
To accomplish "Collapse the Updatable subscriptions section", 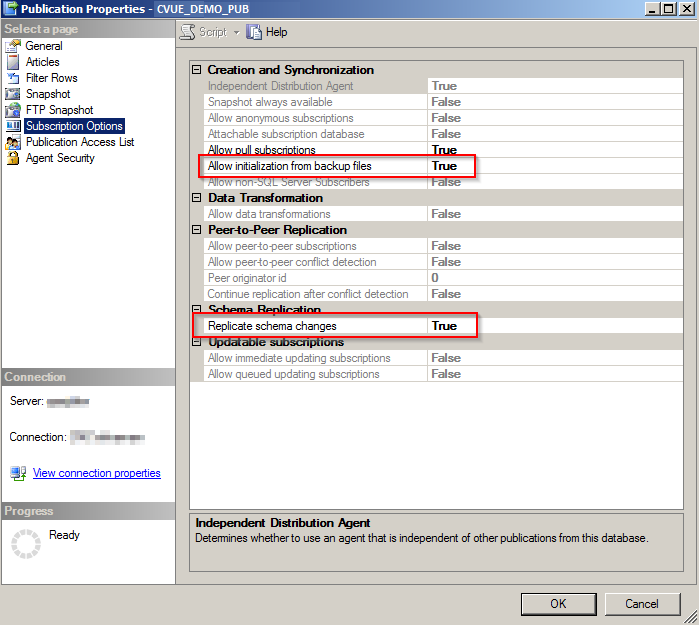I will click(x=197, y=342).
